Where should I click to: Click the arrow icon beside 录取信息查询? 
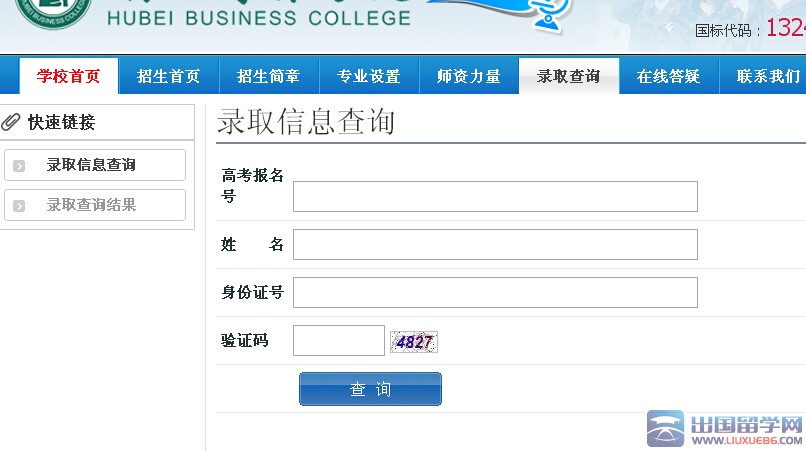pyautogui.click(x=19, y=166)
